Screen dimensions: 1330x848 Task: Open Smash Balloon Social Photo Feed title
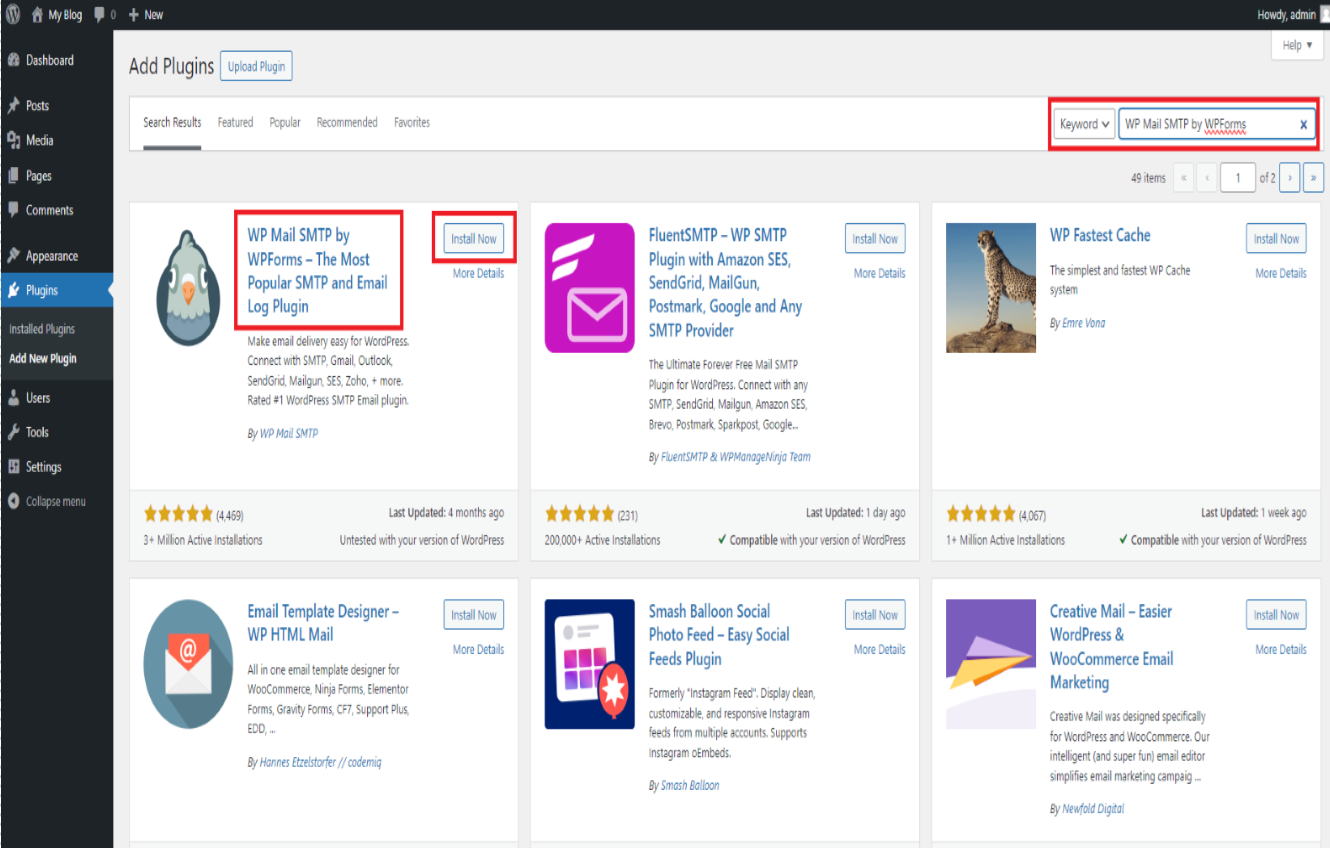point(719,634)
